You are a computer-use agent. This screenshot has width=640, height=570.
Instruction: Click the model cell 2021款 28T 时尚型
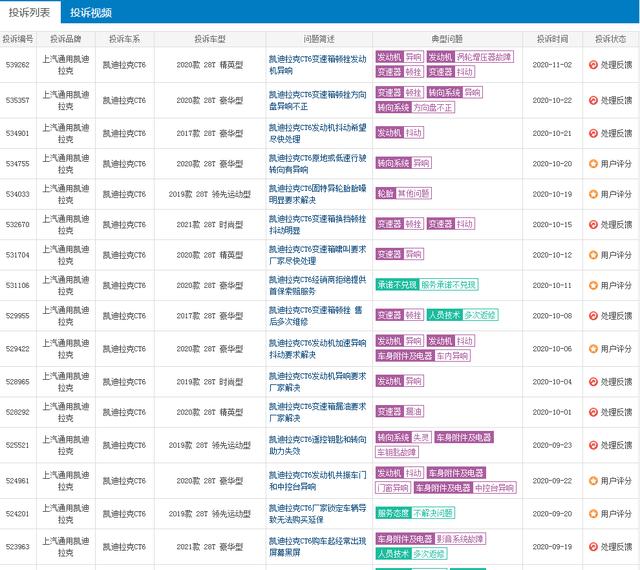tap(210, 225)
